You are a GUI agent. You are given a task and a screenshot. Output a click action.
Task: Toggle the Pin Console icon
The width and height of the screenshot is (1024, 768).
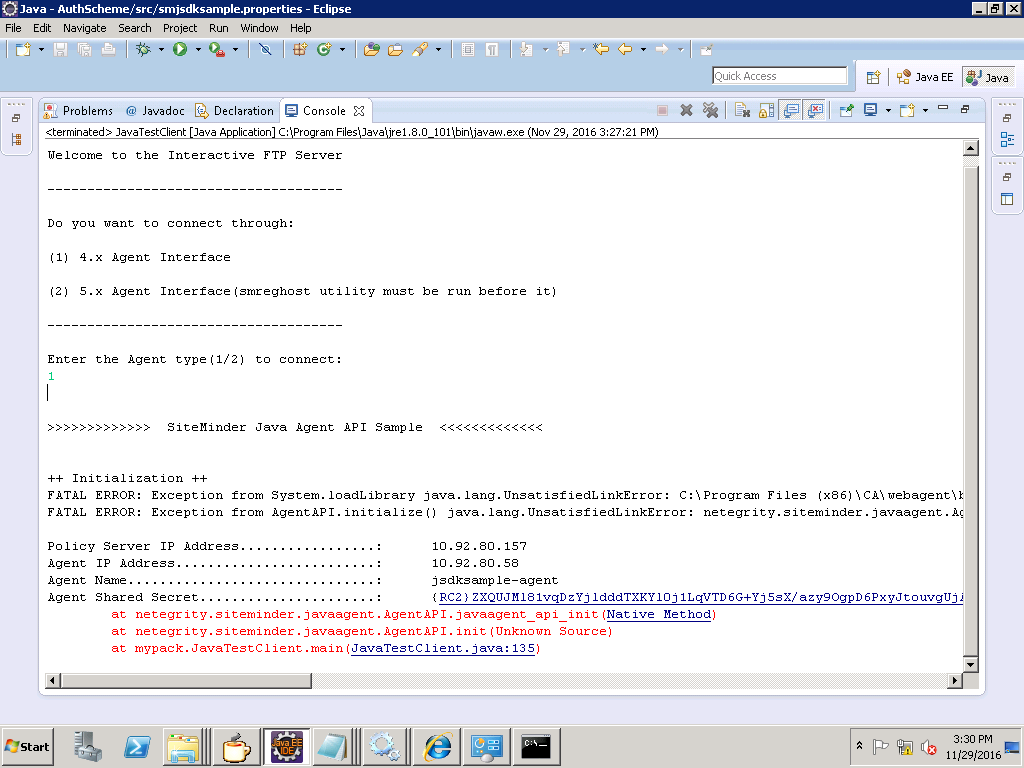(x=846, y=110)
